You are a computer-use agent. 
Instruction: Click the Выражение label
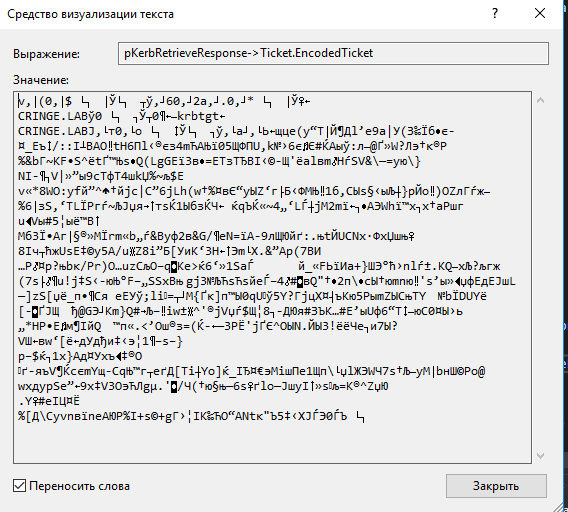46,54
